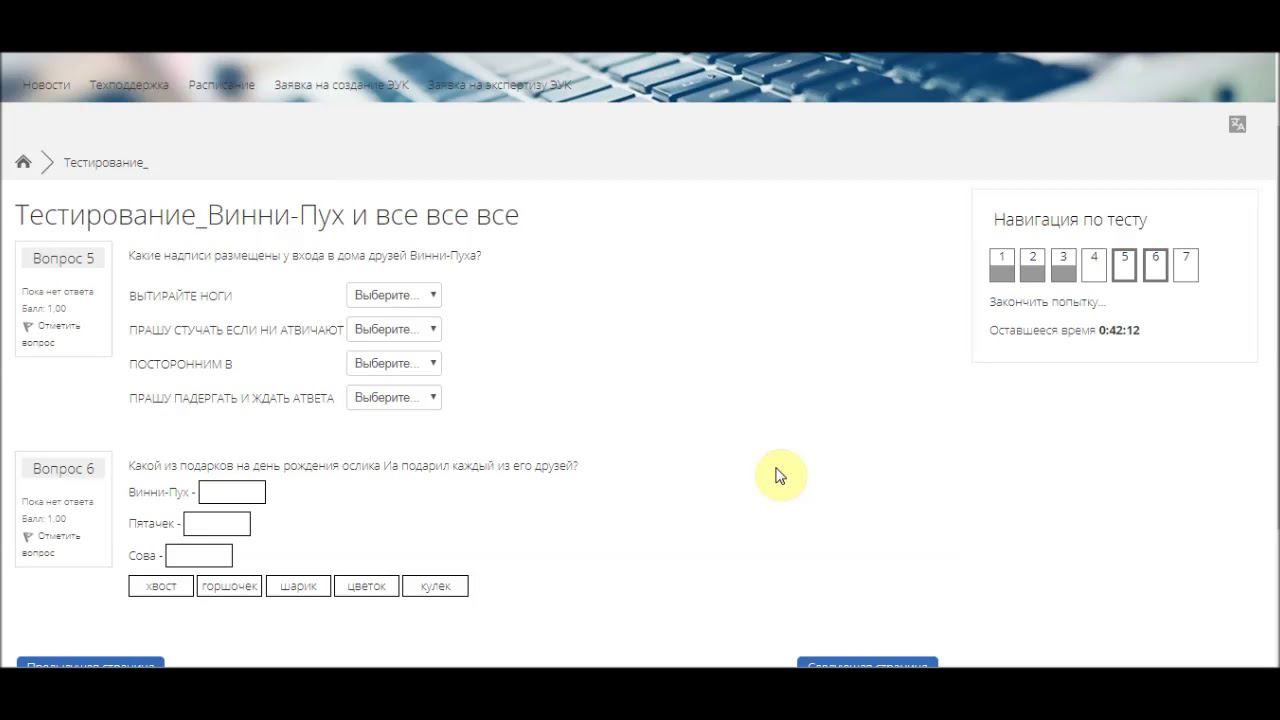Image resolution: width=1280 pixels, height=720 pixels.
Task: Jump to question 7 in navigation
Action: pos(1186,265)
